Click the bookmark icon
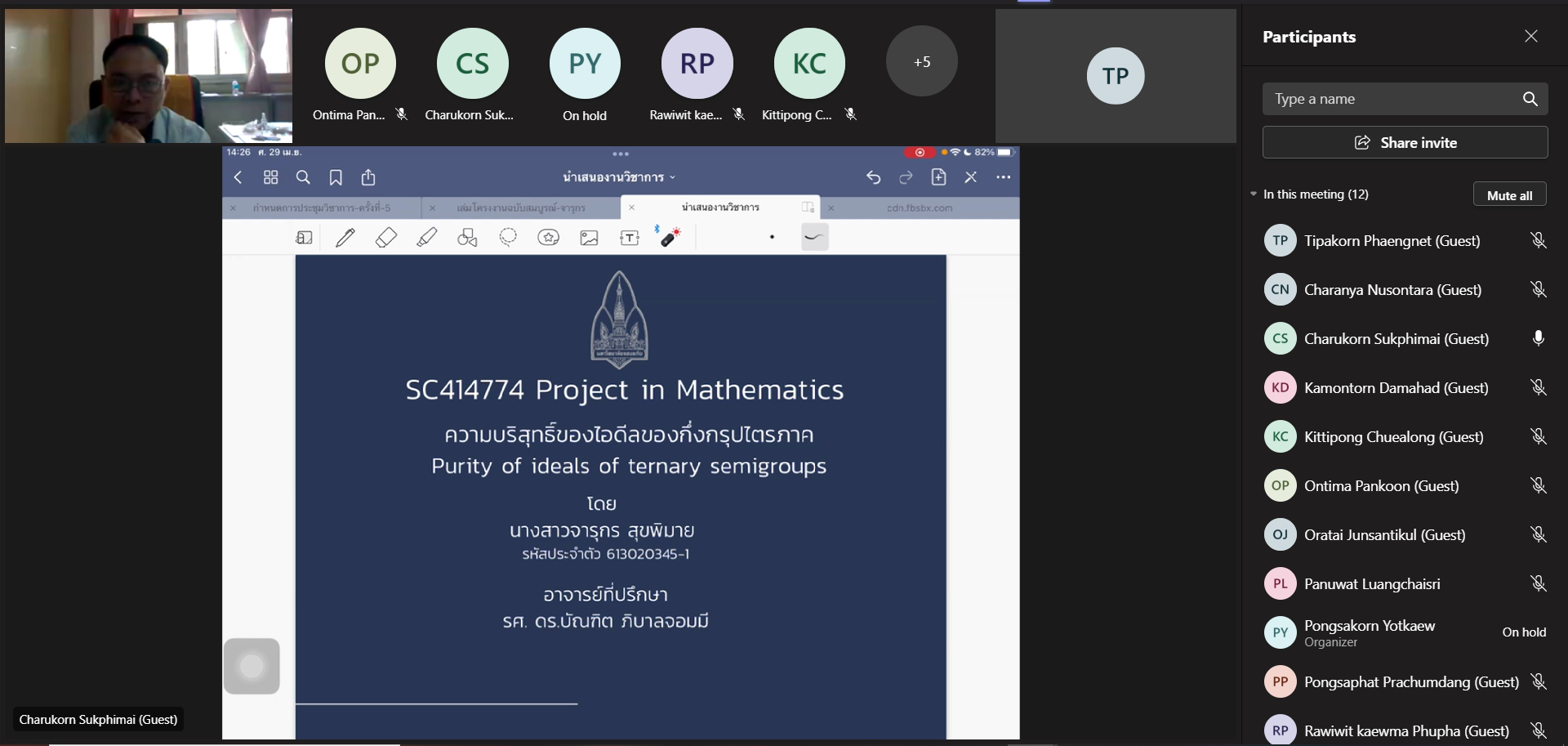Viewport: 1568px width, 746px height. tap(336, 177)
